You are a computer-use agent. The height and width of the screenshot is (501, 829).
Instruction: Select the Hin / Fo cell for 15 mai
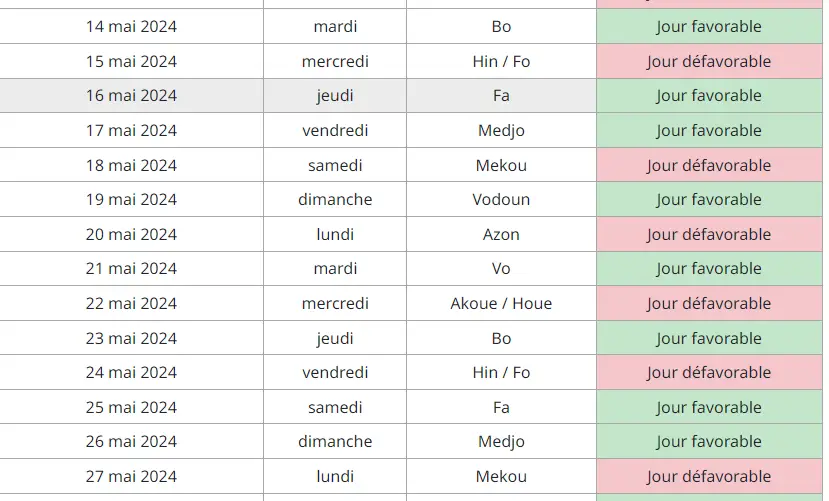501,62
